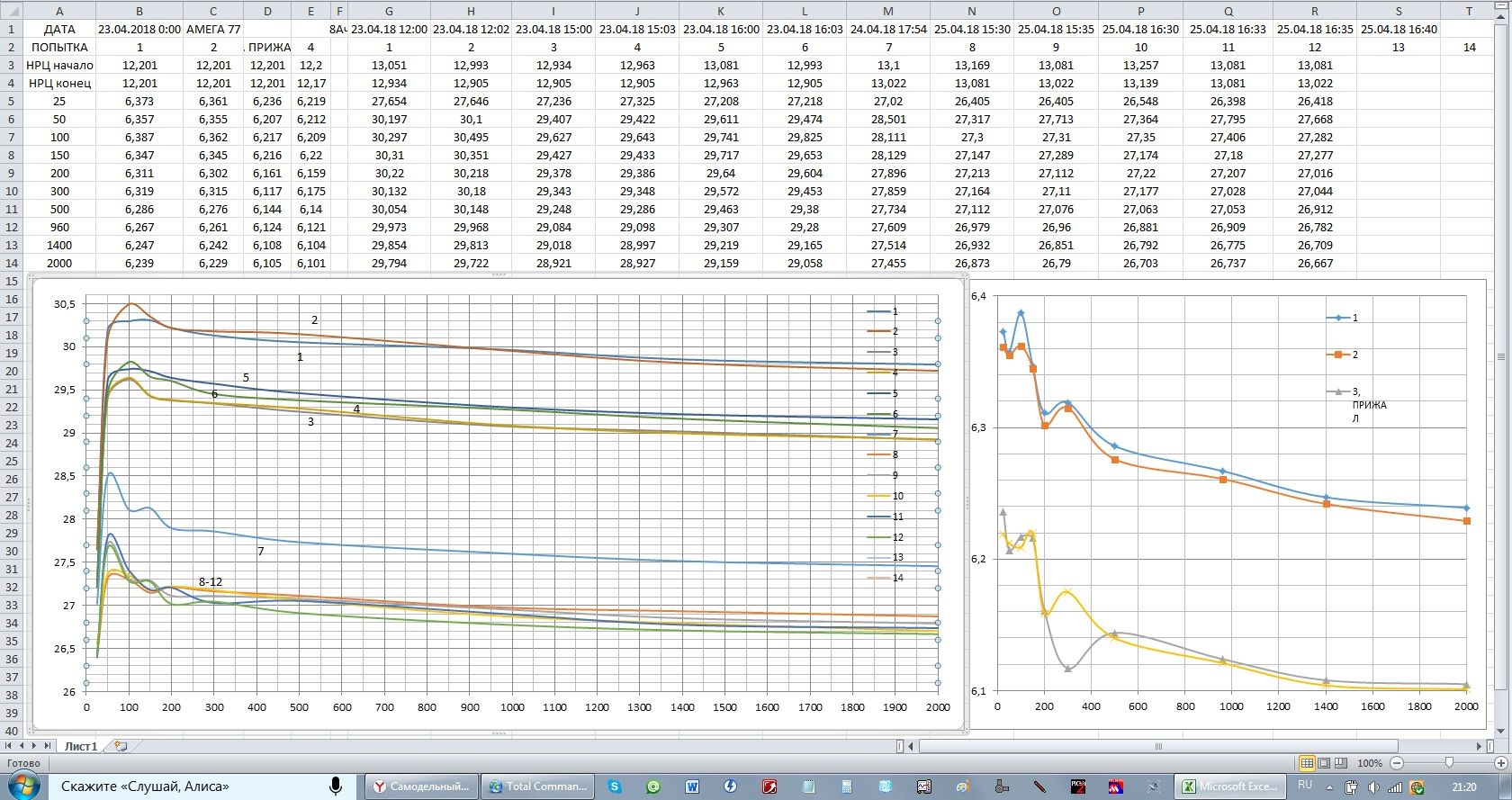Switch to Page Break Preview
The height and width of the screenshot is (800, 1512).
pos(1341,763)
